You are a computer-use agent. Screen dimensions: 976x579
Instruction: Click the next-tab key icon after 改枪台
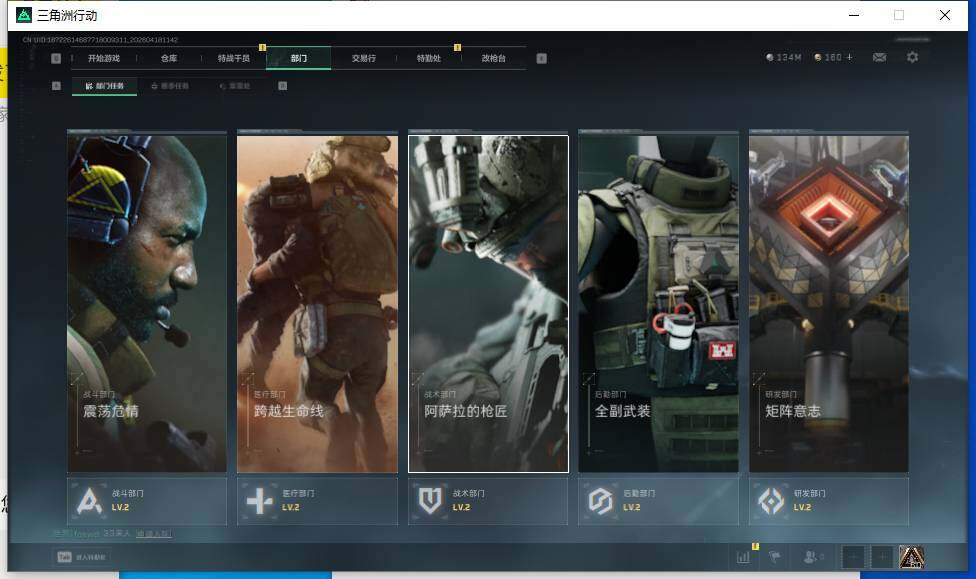click(542, 58)
